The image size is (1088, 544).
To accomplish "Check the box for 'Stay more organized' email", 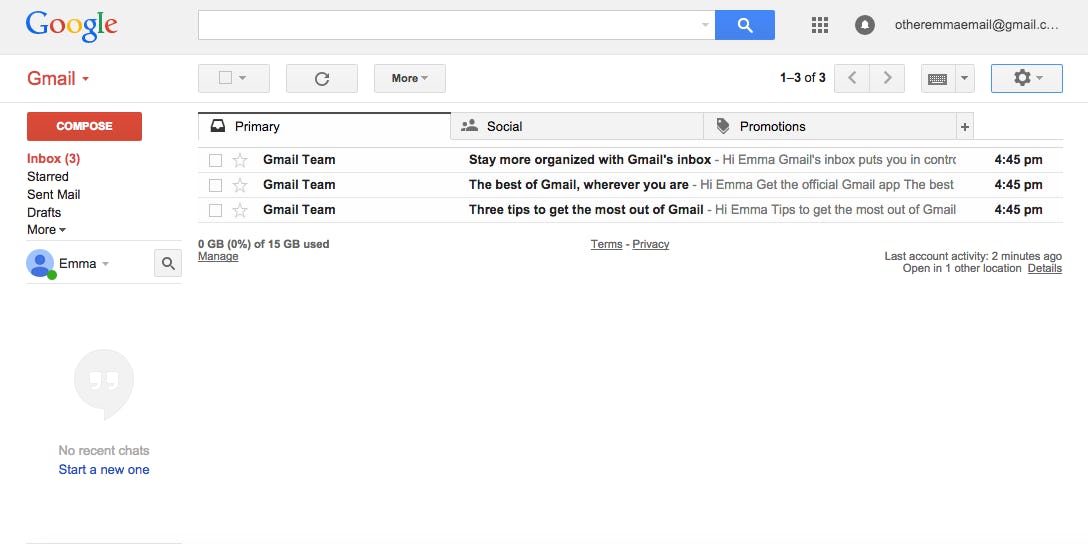I will [x=215, y=160].
